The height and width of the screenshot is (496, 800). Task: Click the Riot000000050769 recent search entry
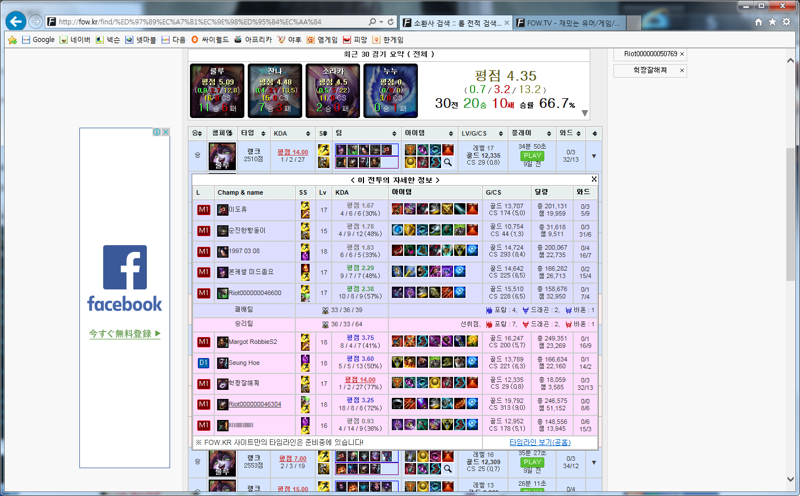651,54
